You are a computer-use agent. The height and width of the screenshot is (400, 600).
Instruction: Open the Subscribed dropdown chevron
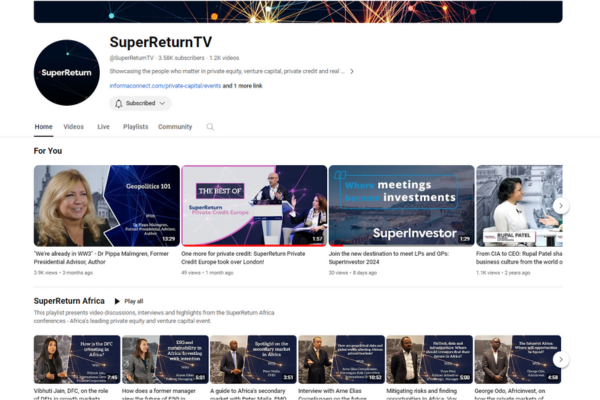[x=162, y=103]
